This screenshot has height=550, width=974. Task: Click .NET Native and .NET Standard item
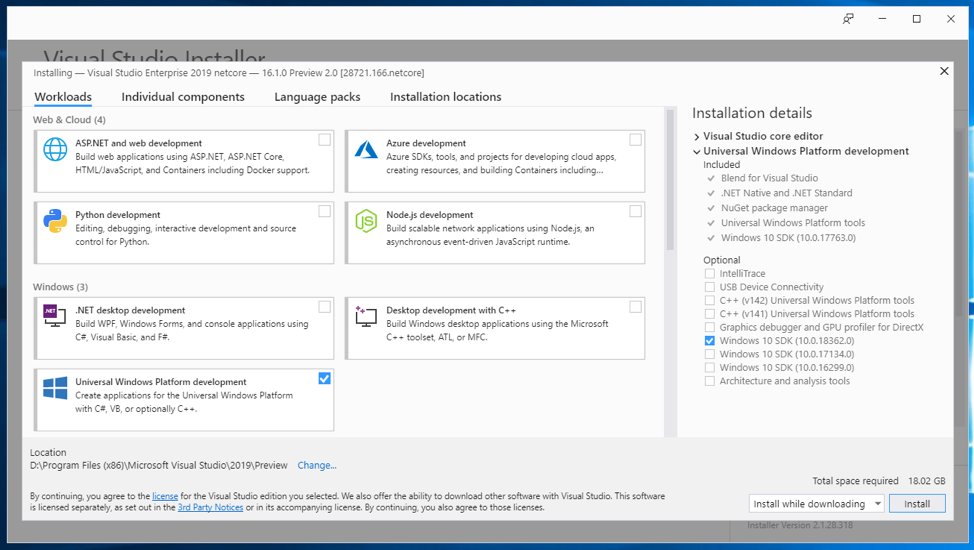pyautogui.click(x=786, y=193)
